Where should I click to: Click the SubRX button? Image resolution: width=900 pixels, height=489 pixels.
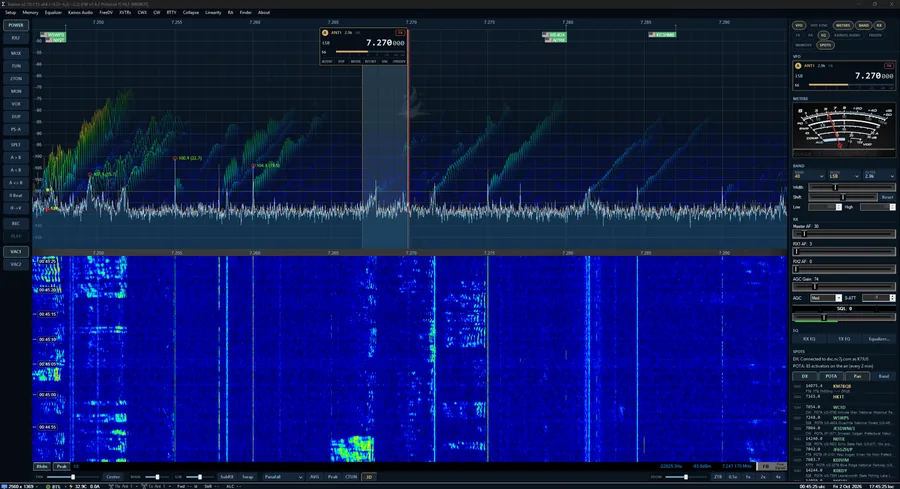pyautogui.click(x=227, y=477)
